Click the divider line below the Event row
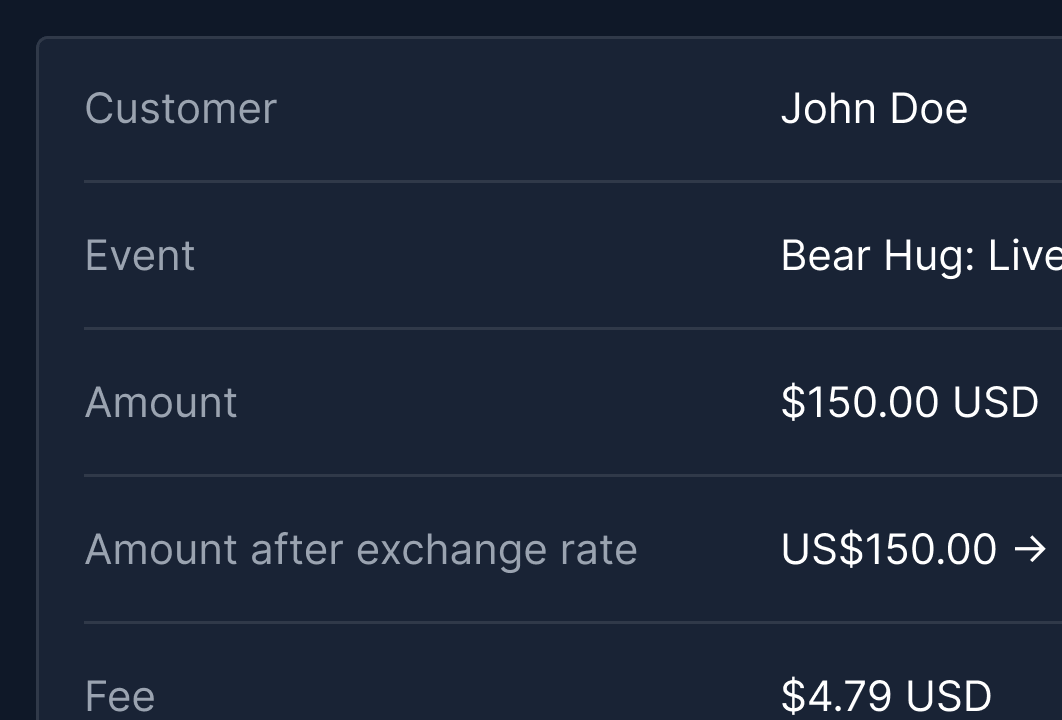This screenshot has height=720, width=1062. (x=500, y=328)
